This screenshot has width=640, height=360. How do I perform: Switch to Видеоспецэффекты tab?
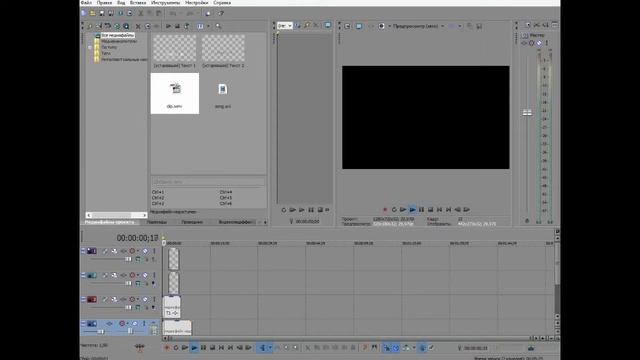236,222
